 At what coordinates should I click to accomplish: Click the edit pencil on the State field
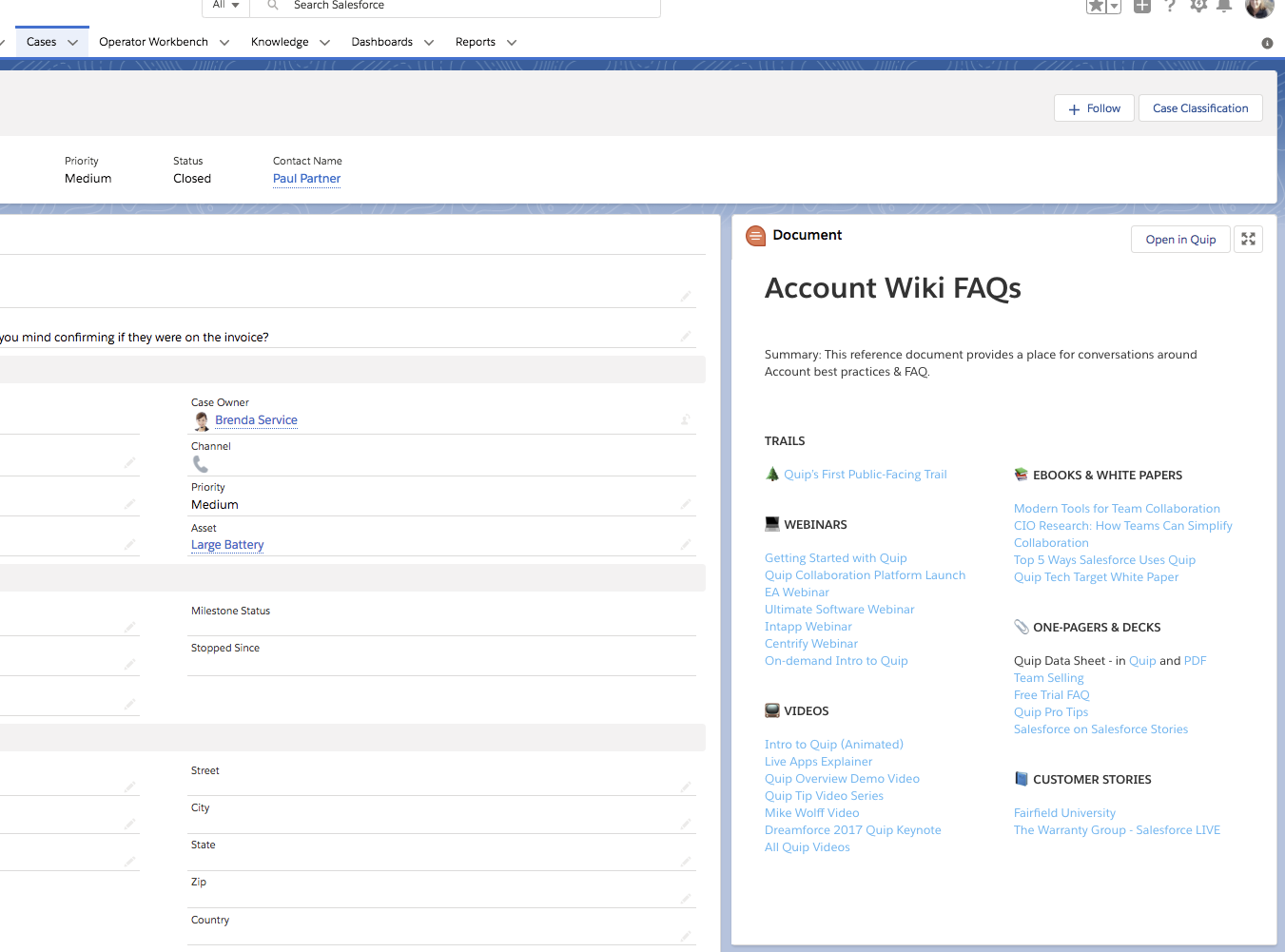click(x=686, y=861)
